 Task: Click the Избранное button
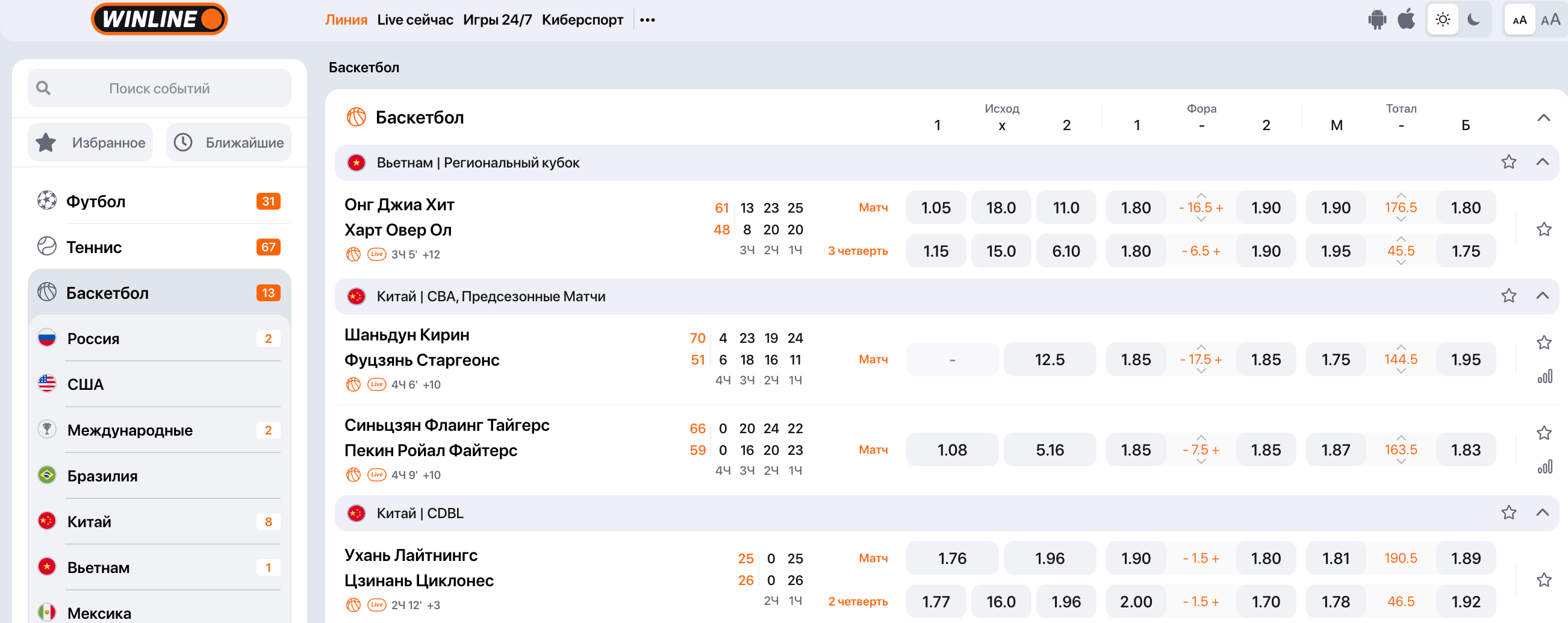point(91,143)
